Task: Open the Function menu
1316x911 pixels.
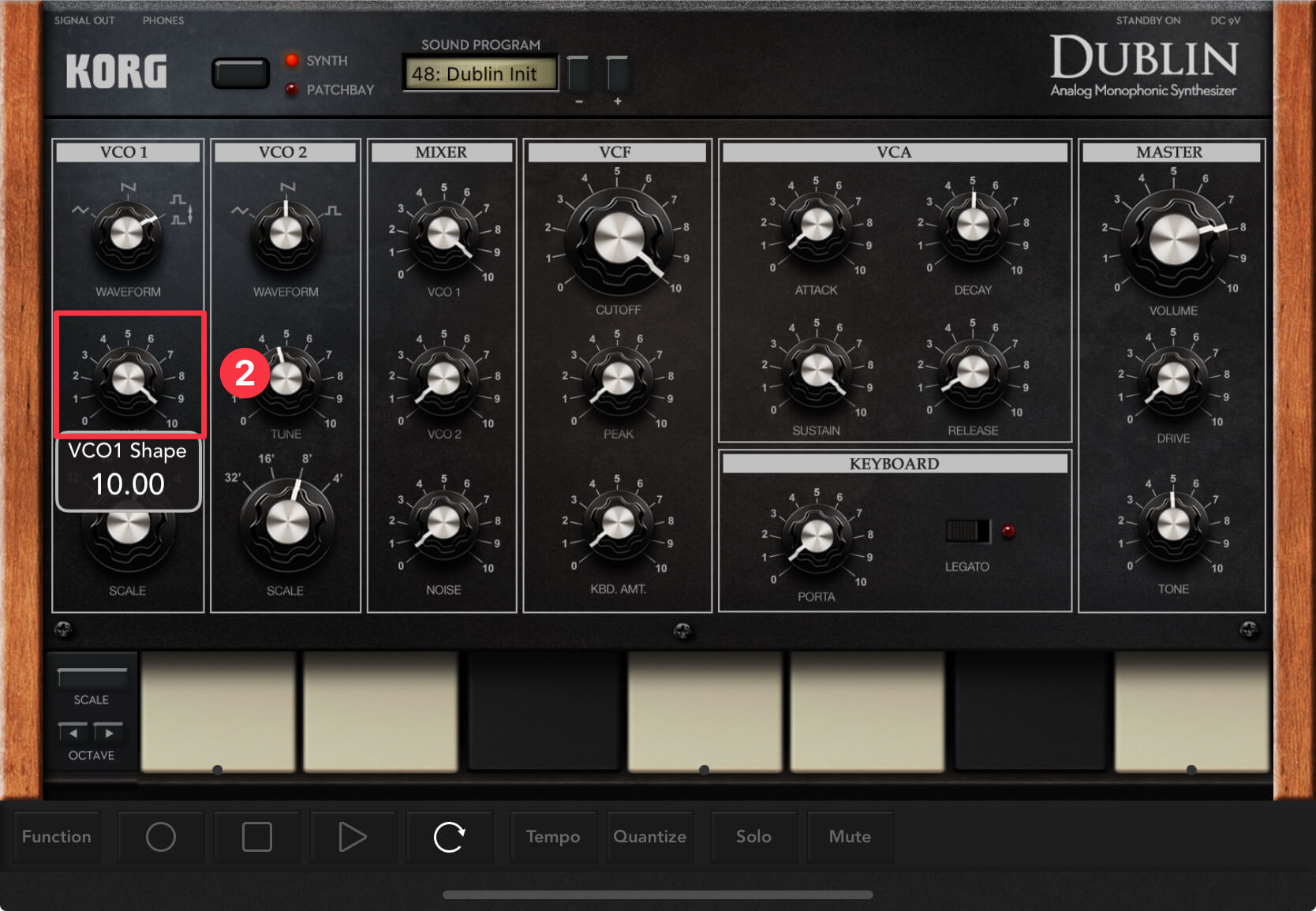Action: click(x=57, y=837)
